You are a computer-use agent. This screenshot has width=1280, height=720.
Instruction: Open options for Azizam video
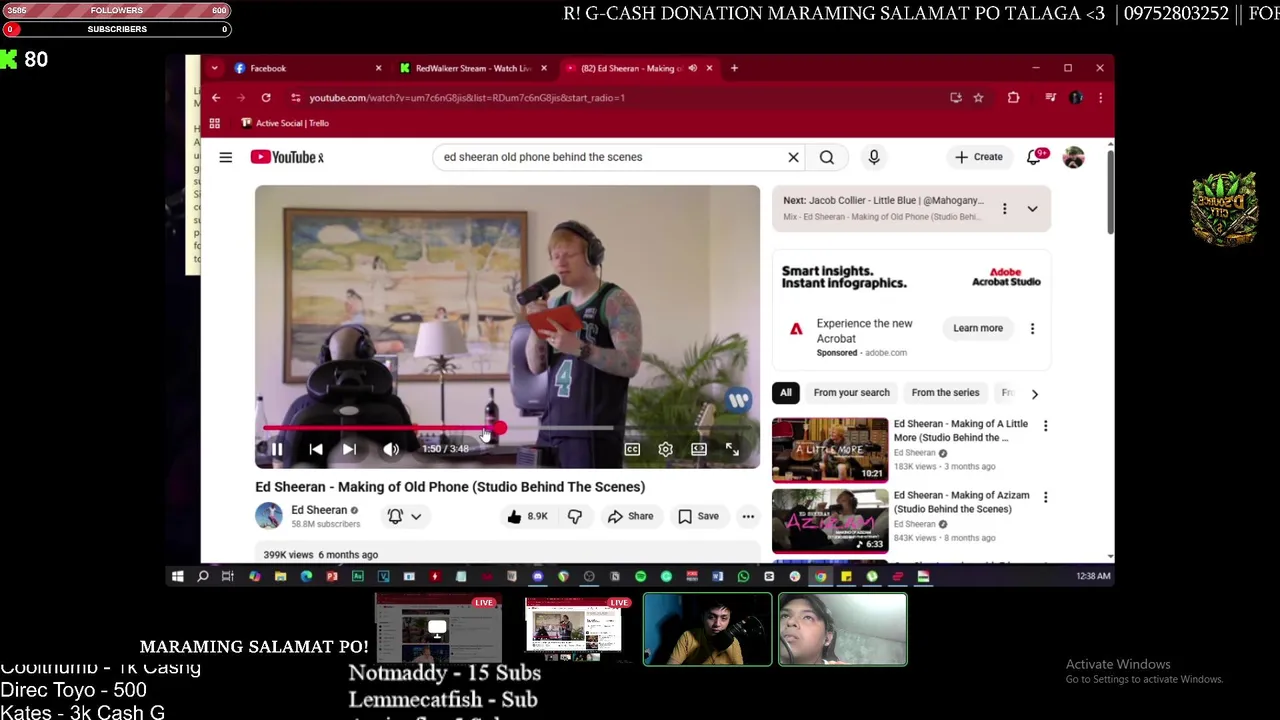click(x=1045, y=498)
